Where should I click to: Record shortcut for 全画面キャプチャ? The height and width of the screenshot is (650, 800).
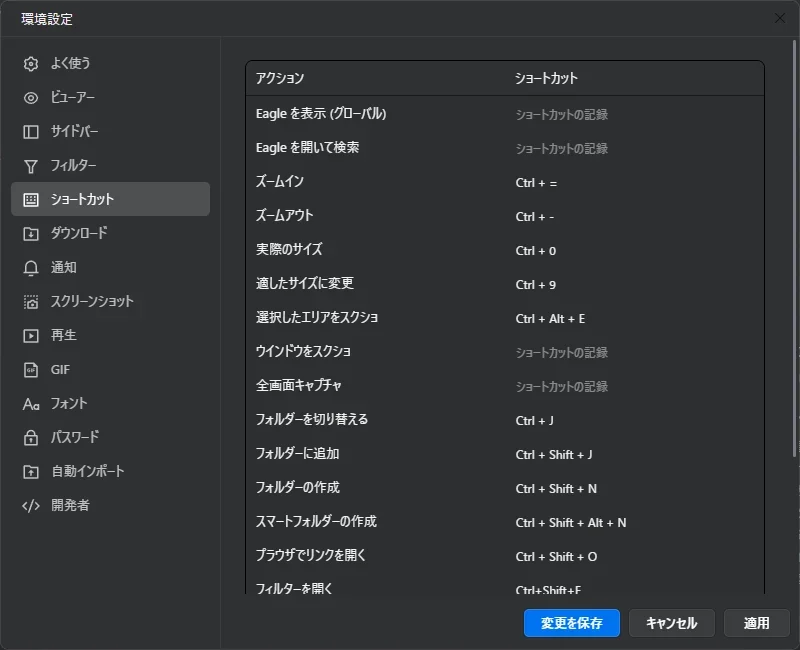[x=562, y=387]
